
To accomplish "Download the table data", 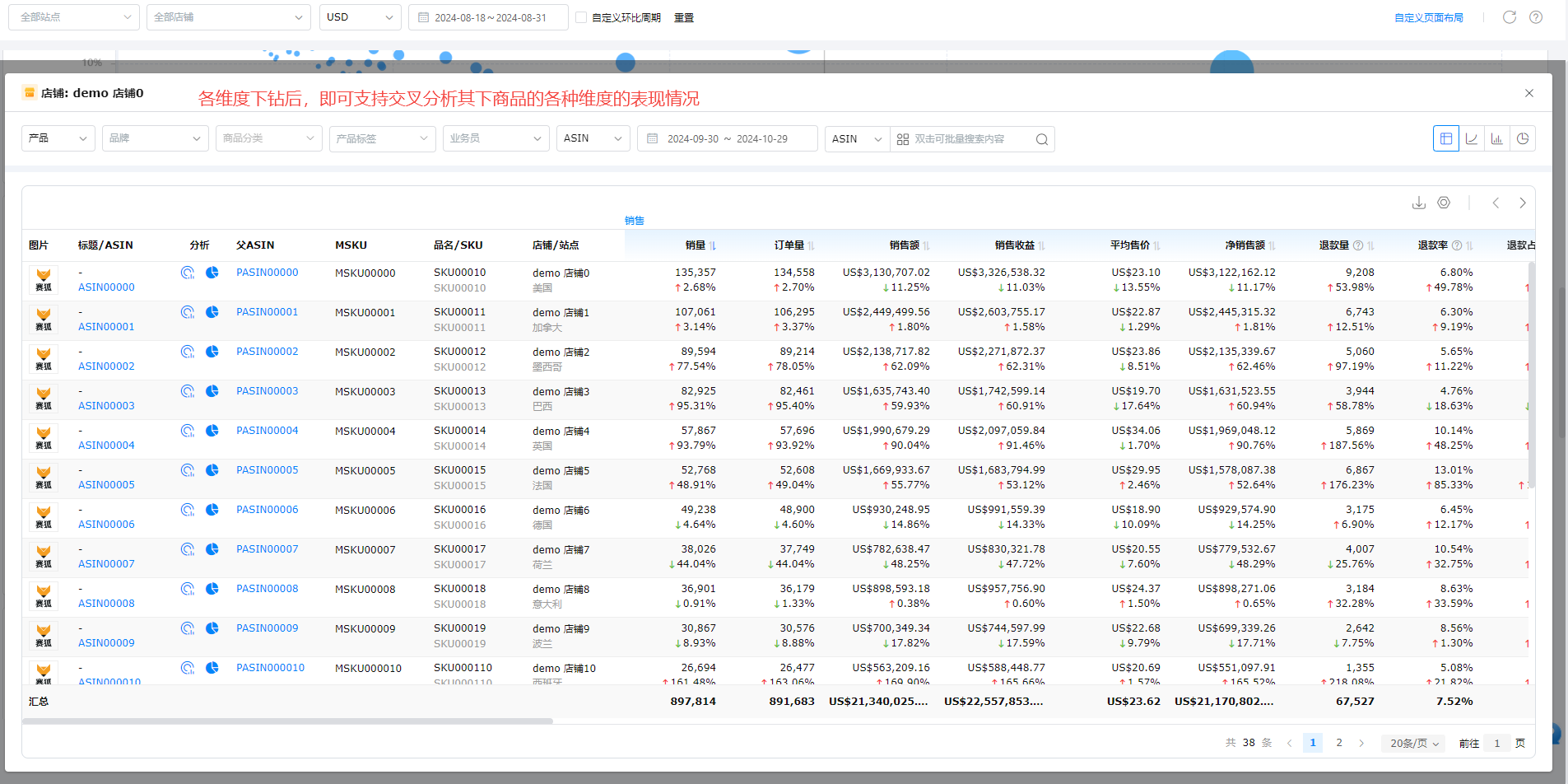I will click(1418, 203).
